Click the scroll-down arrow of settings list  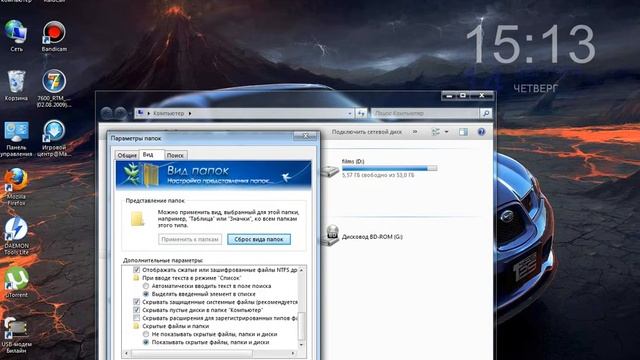(302, 345)
